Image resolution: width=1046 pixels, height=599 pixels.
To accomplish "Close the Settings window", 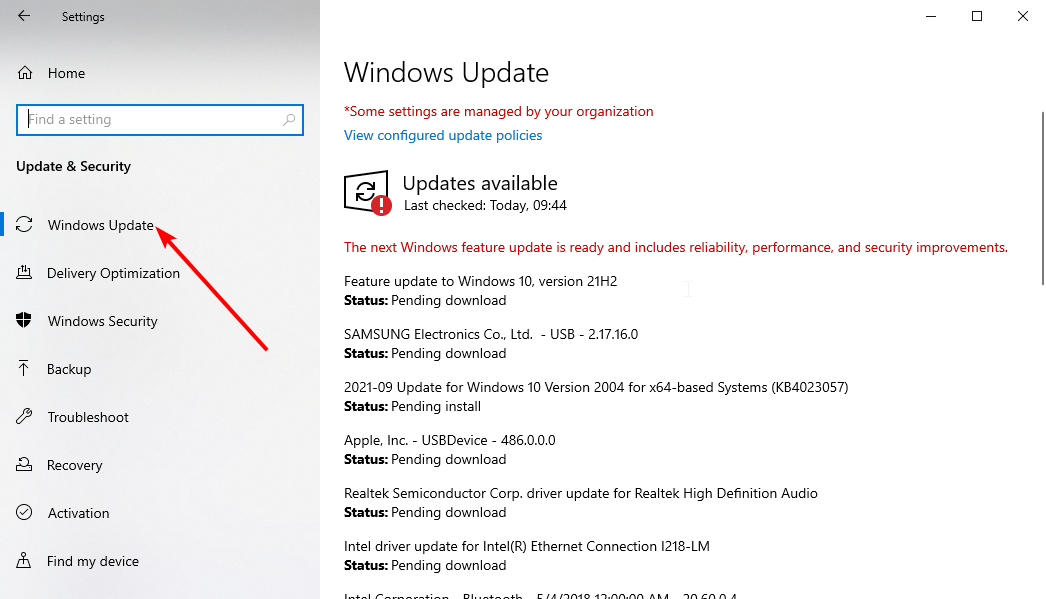I will pos(1023,16).
